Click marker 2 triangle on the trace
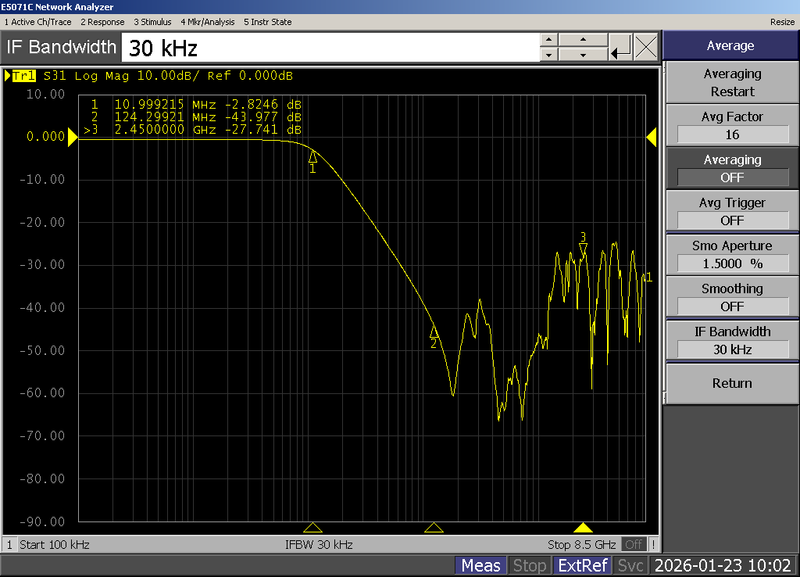The image size is (800, 577). point(433,332)
